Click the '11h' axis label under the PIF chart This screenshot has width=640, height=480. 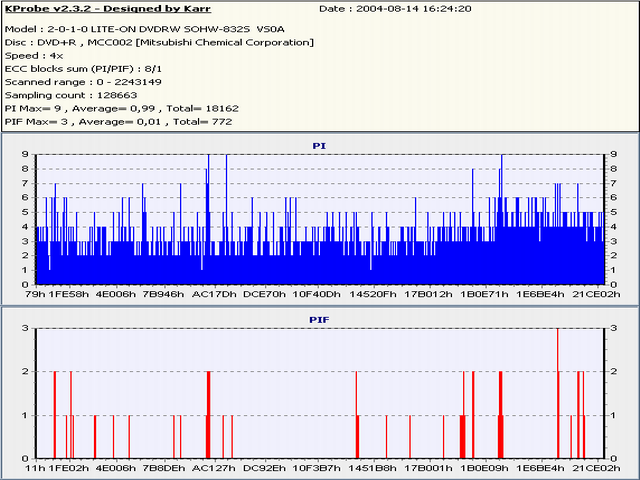tap(35, 468)
